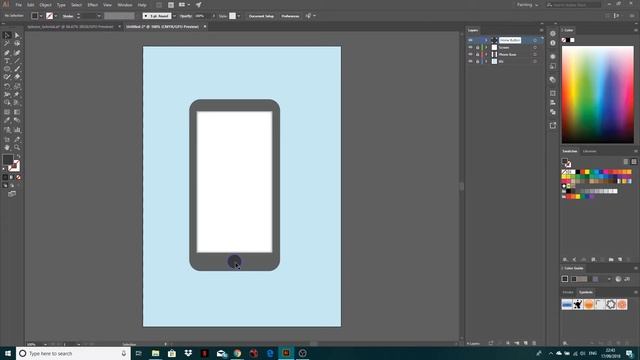Open the Opacity panel link
The image size is (640, 360).
(x=185, y=16)
